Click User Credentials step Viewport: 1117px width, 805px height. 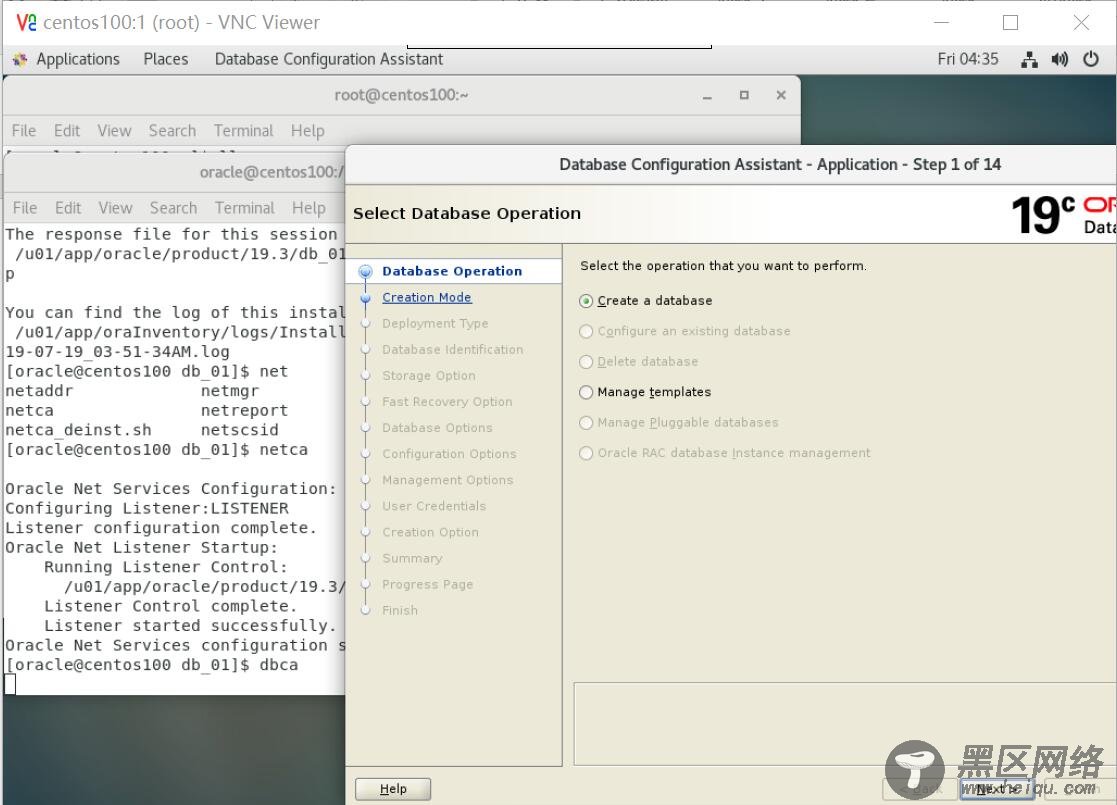434,507
